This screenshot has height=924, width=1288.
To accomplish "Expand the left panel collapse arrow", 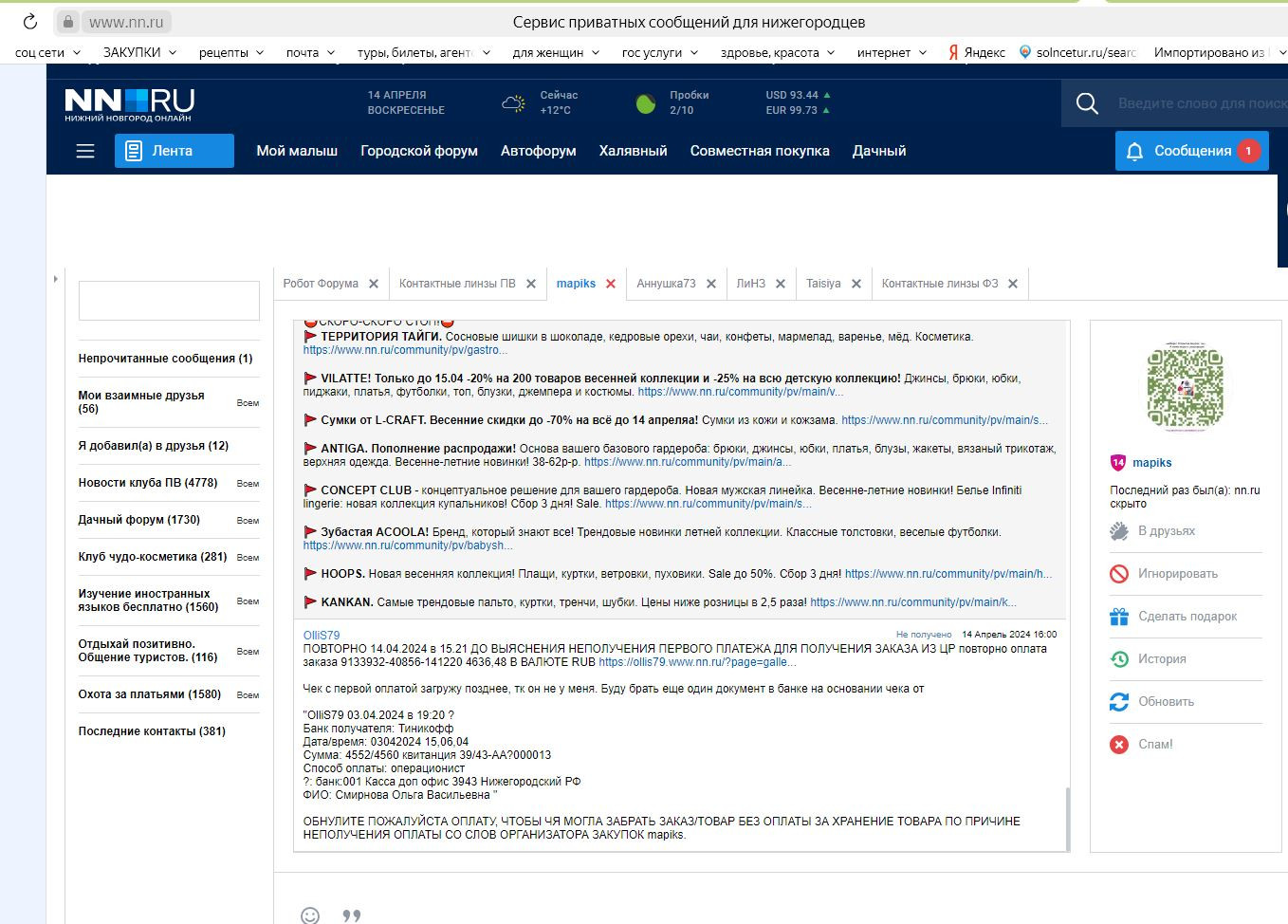I will pyautogui.click(x=56, y=279).
